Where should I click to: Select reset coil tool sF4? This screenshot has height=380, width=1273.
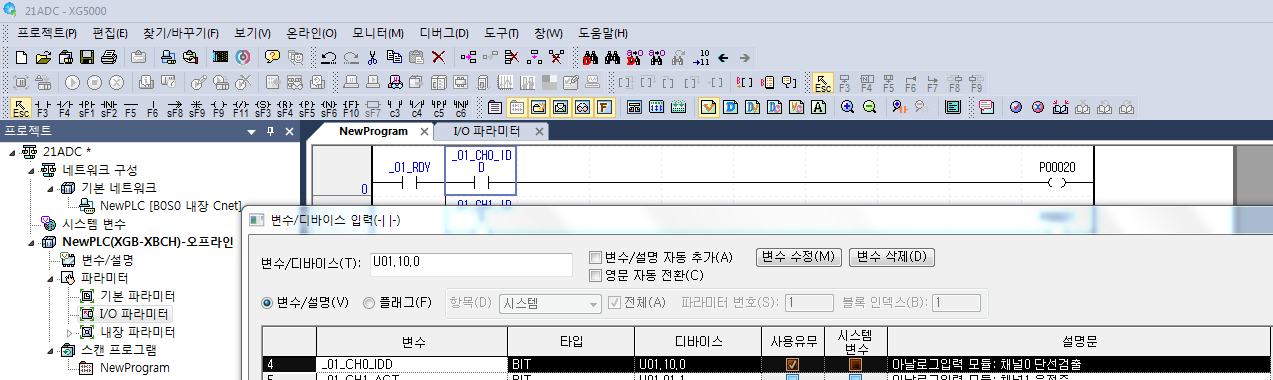click(x=285, y=107)
